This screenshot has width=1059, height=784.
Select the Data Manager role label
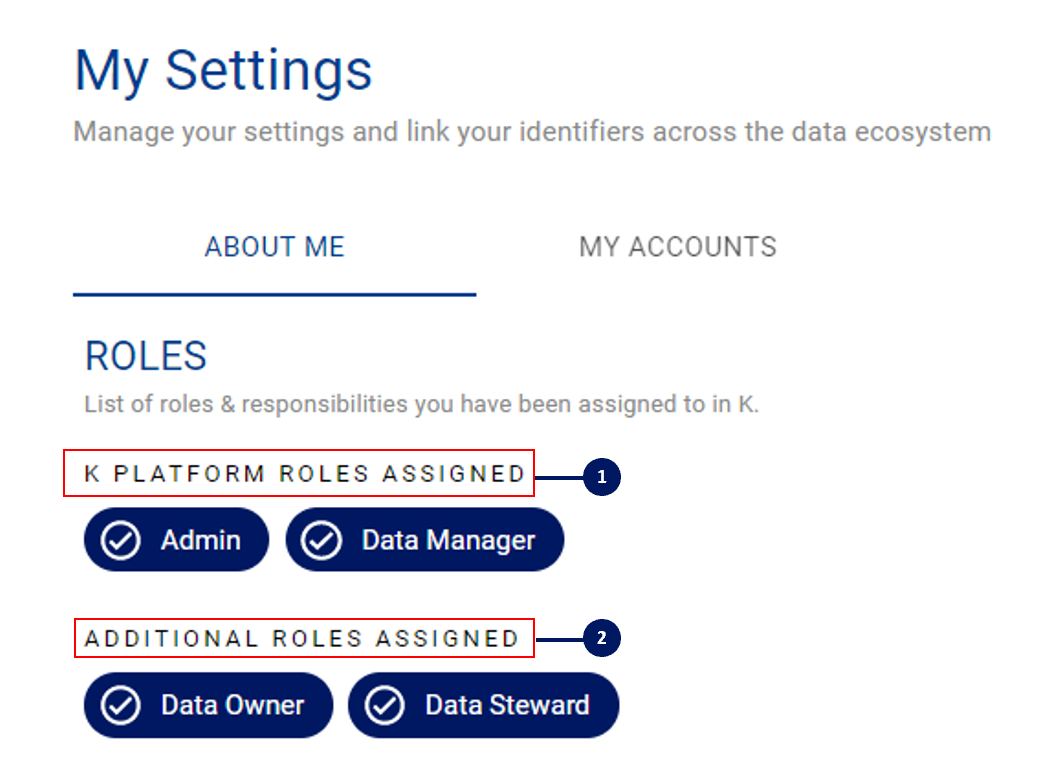coord(448,540)
